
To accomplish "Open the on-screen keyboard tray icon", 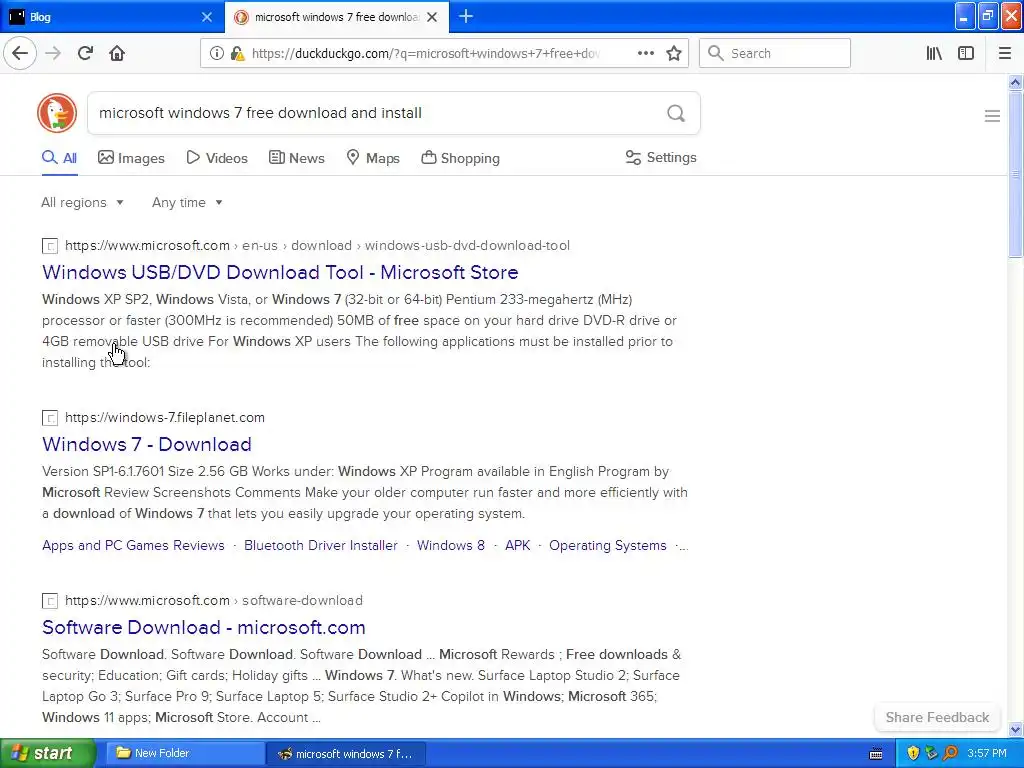I will [876, 754].
